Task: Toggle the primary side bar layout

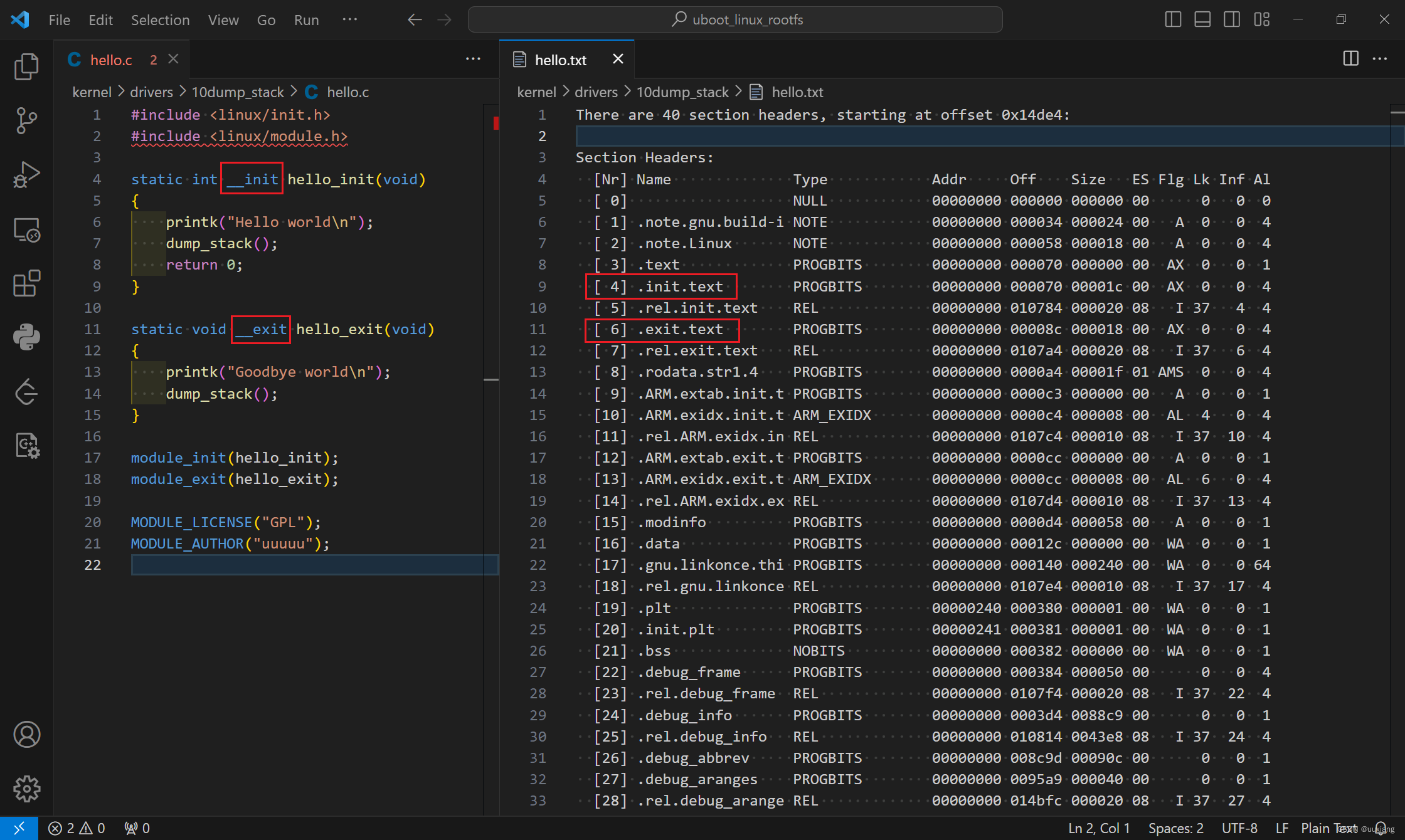Action: pyautogui.click(x=1172, y=19)
